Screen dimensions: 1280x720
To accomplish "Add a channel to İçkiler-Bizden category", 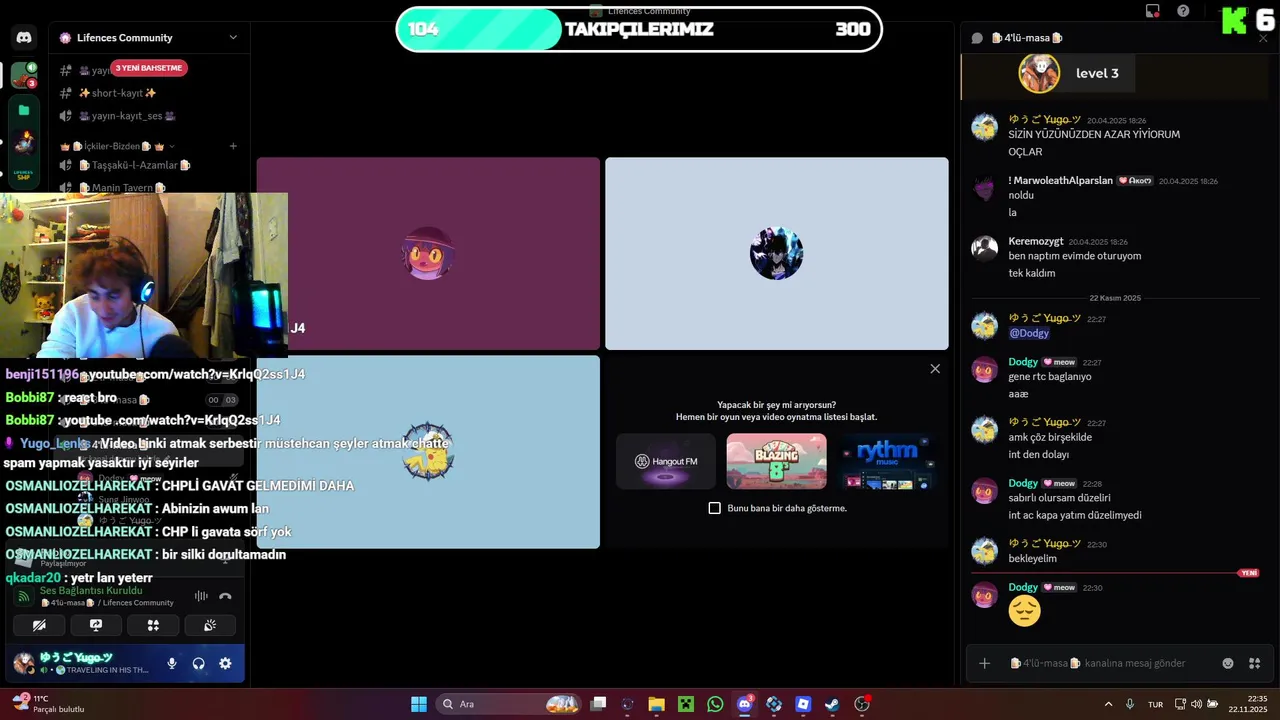I will [x=233, y=146].
